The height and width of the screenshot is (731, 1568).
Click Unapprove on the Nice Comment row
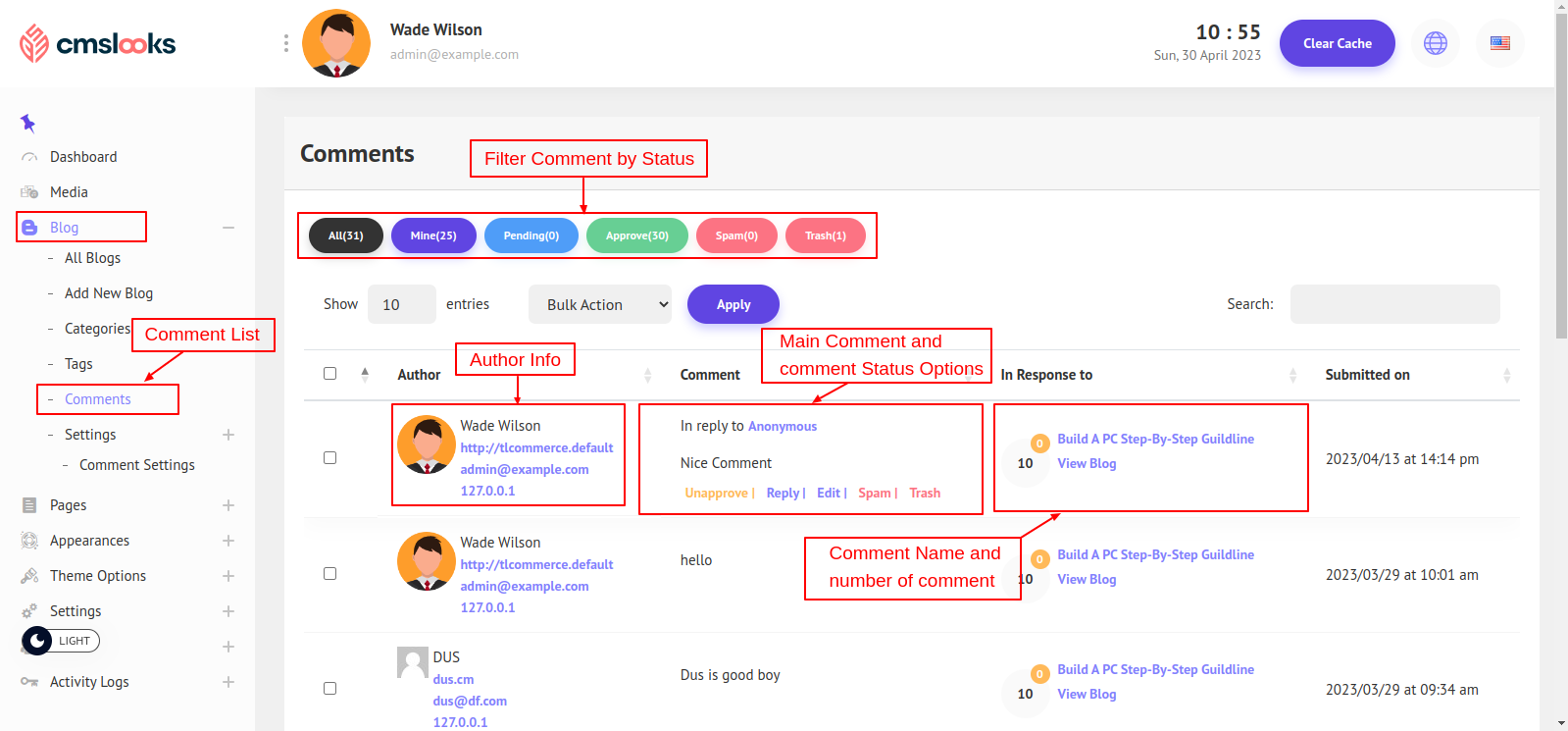[716, 494]
